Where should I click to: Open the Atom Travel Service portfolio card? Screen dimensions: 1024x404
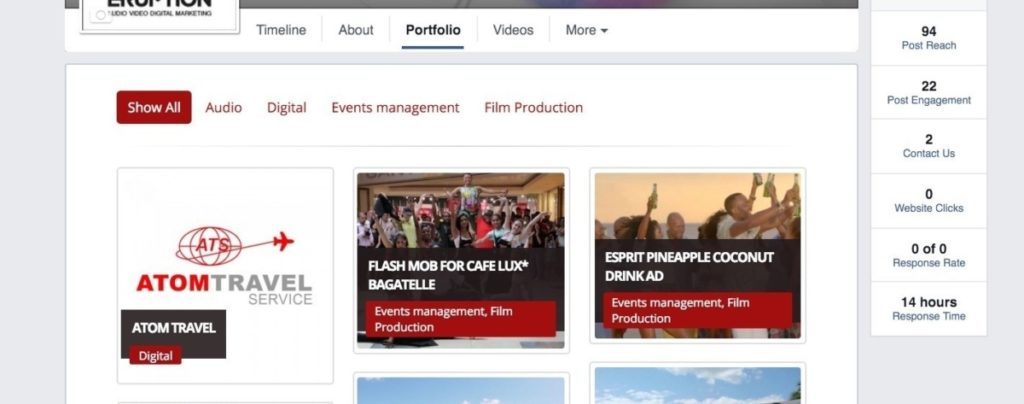[x=225, y=275]
